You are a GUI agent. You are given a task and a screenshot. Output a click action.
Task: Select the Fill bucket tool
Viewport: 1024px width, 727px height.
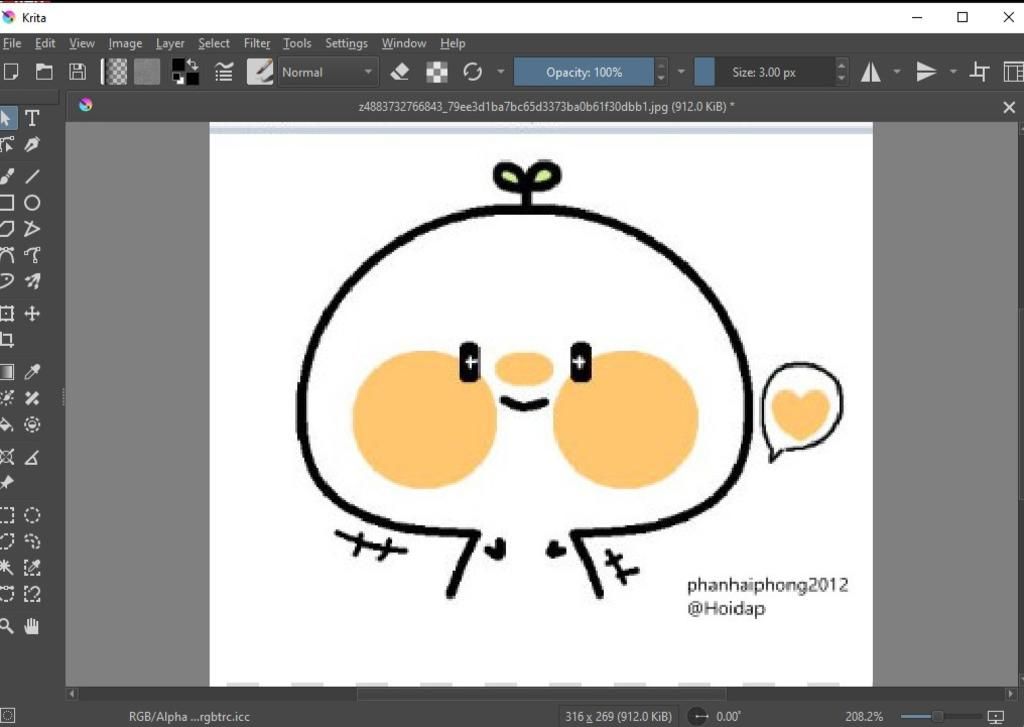pyautogui.click(x=7, y=425)
